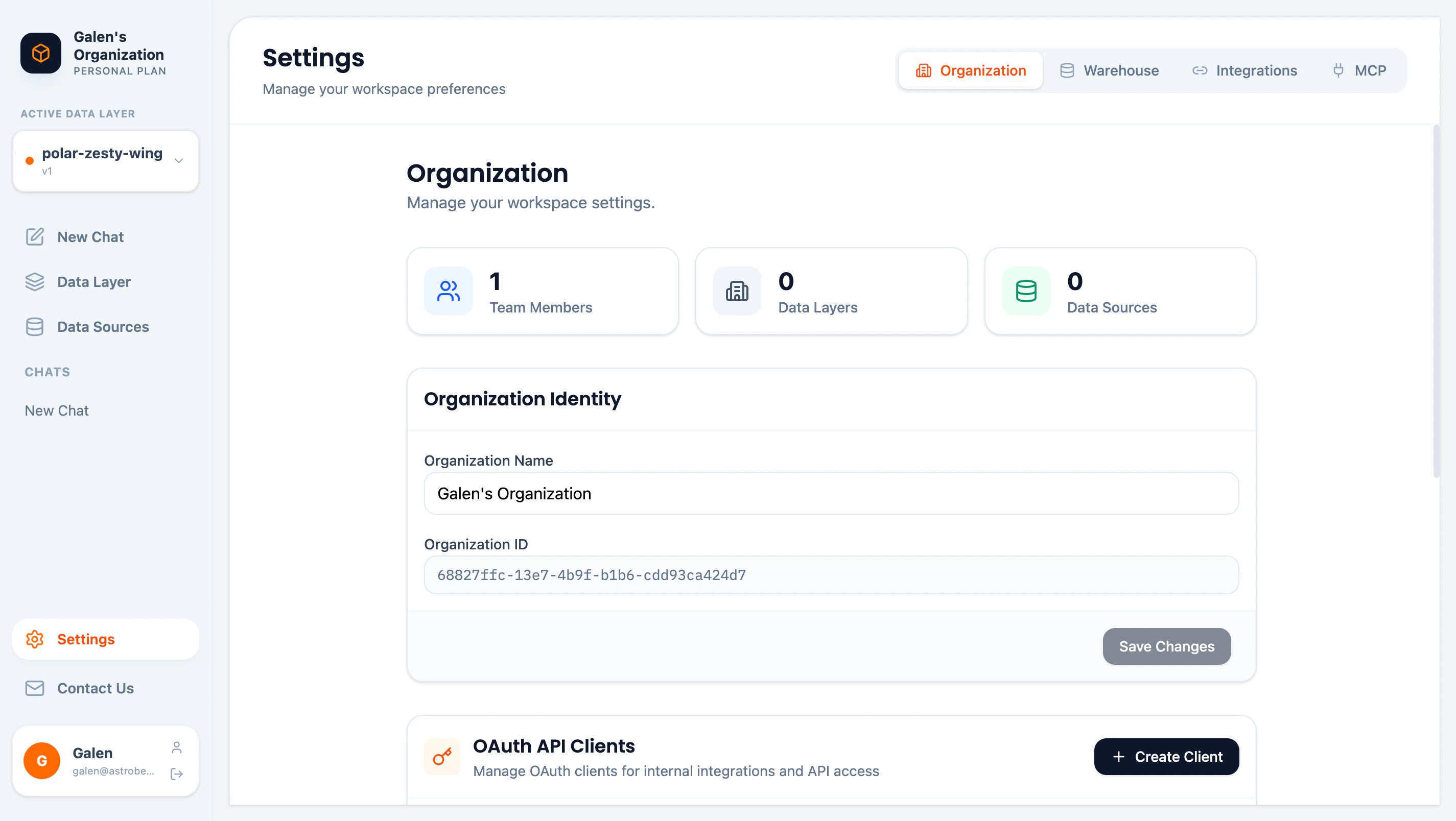Click the Settings gear icon
This screenshot has height=821, width=1456.
pyautogui.click(x=35, y=639)
